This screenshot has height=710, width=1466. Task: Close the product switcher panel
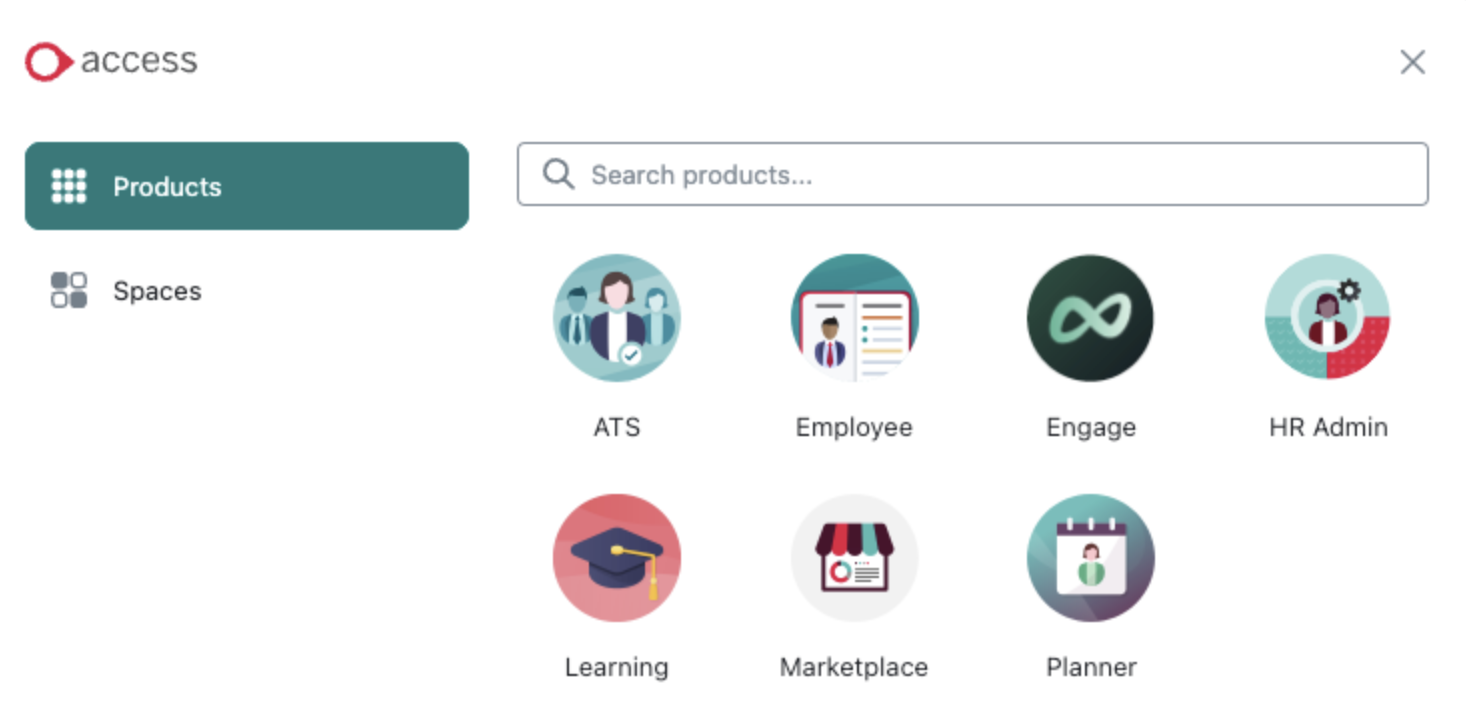(1412, 63)
